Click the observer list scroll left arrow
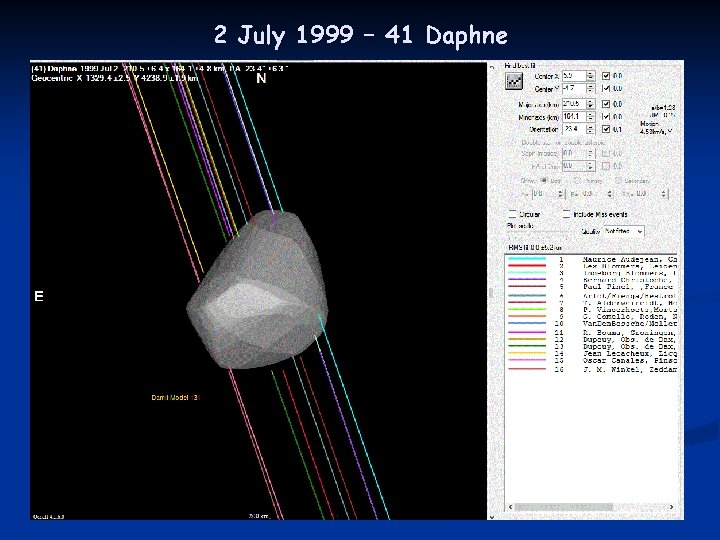Image resolution: width=720 pixels, height=540 pixels. 511,507
